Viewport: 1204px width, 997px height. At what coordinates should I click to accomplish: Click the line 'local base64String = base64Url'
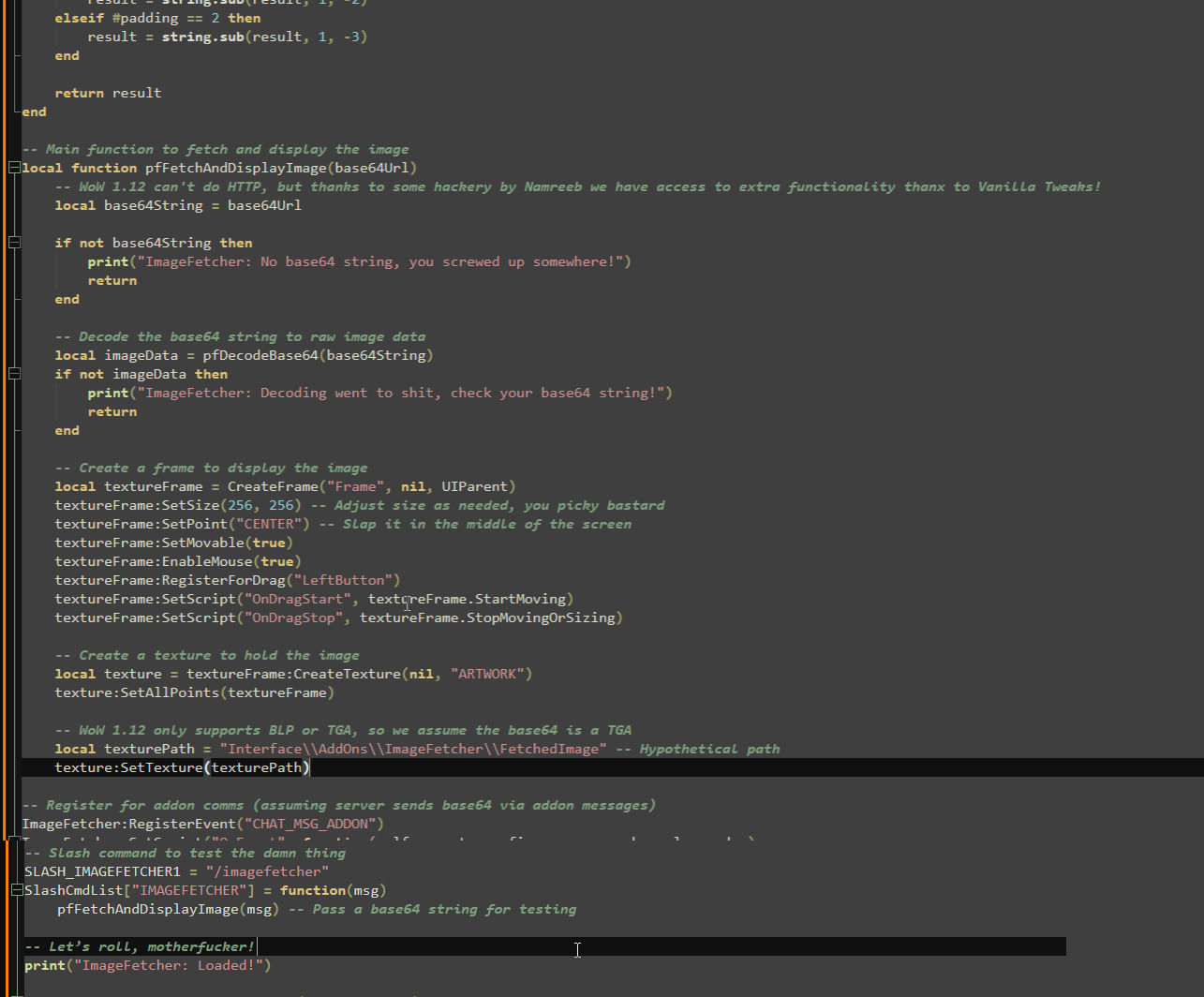point(178,205)
